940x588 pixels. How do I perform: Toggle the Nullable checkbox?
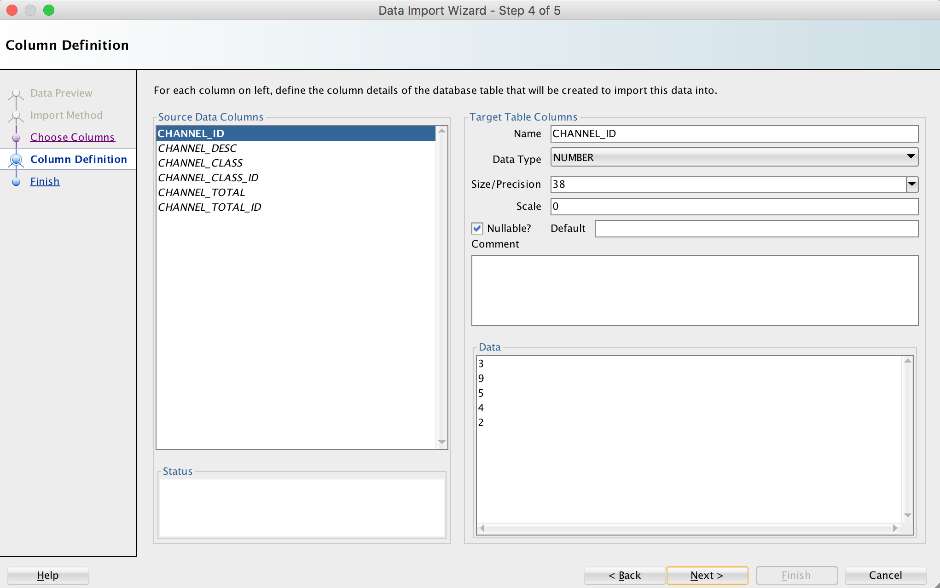coord(477,228)
